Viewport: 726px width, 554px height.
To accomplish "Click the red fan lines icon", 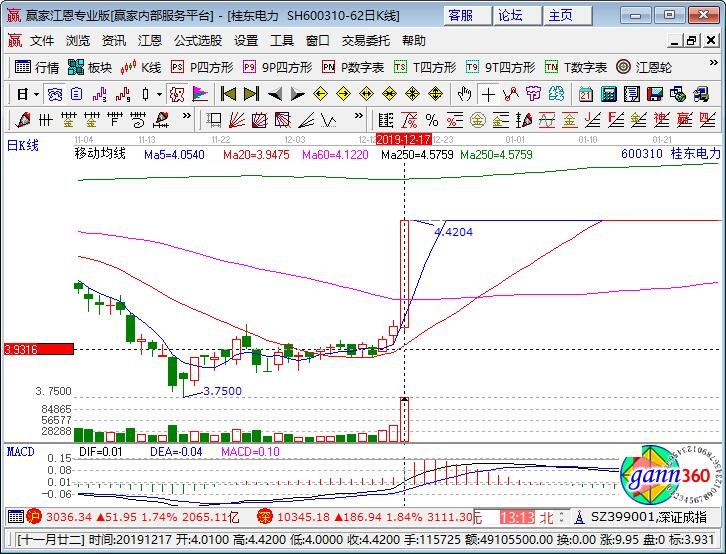I will (x=237, y=120).
